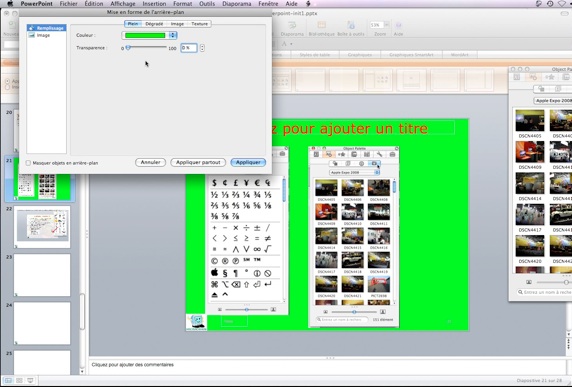Viewport: 572px width, 387px height.
Task: Switch to the Image tab in dialog
Action: [177, 24]
